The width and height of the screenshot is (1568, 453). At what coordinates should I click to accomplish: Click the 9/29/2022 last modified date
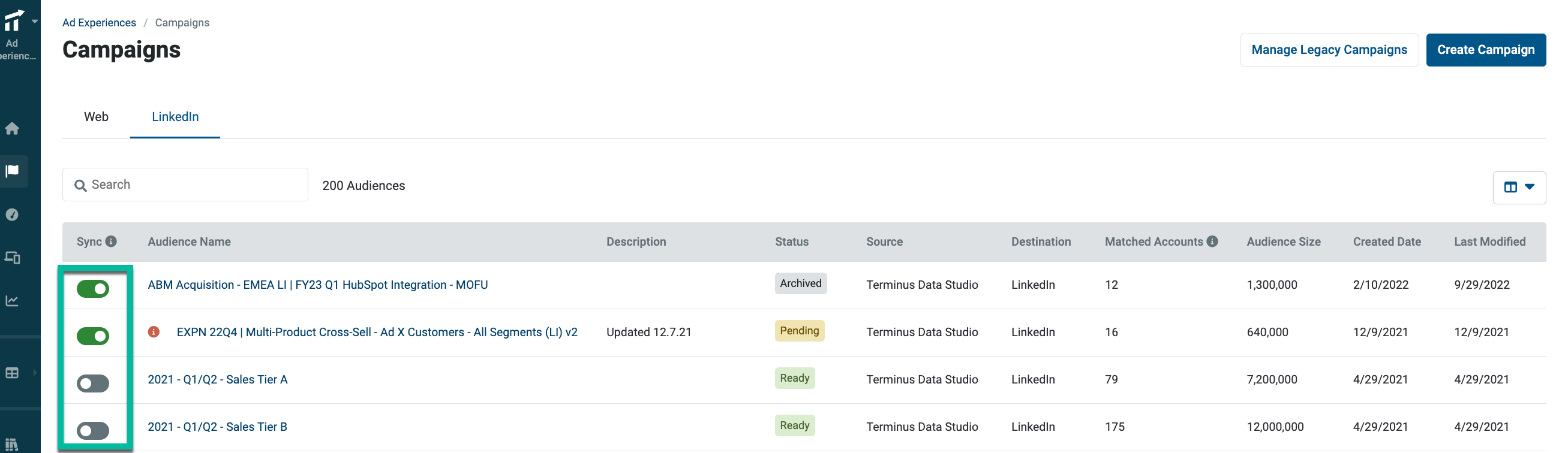click(x=1482, y=285)
